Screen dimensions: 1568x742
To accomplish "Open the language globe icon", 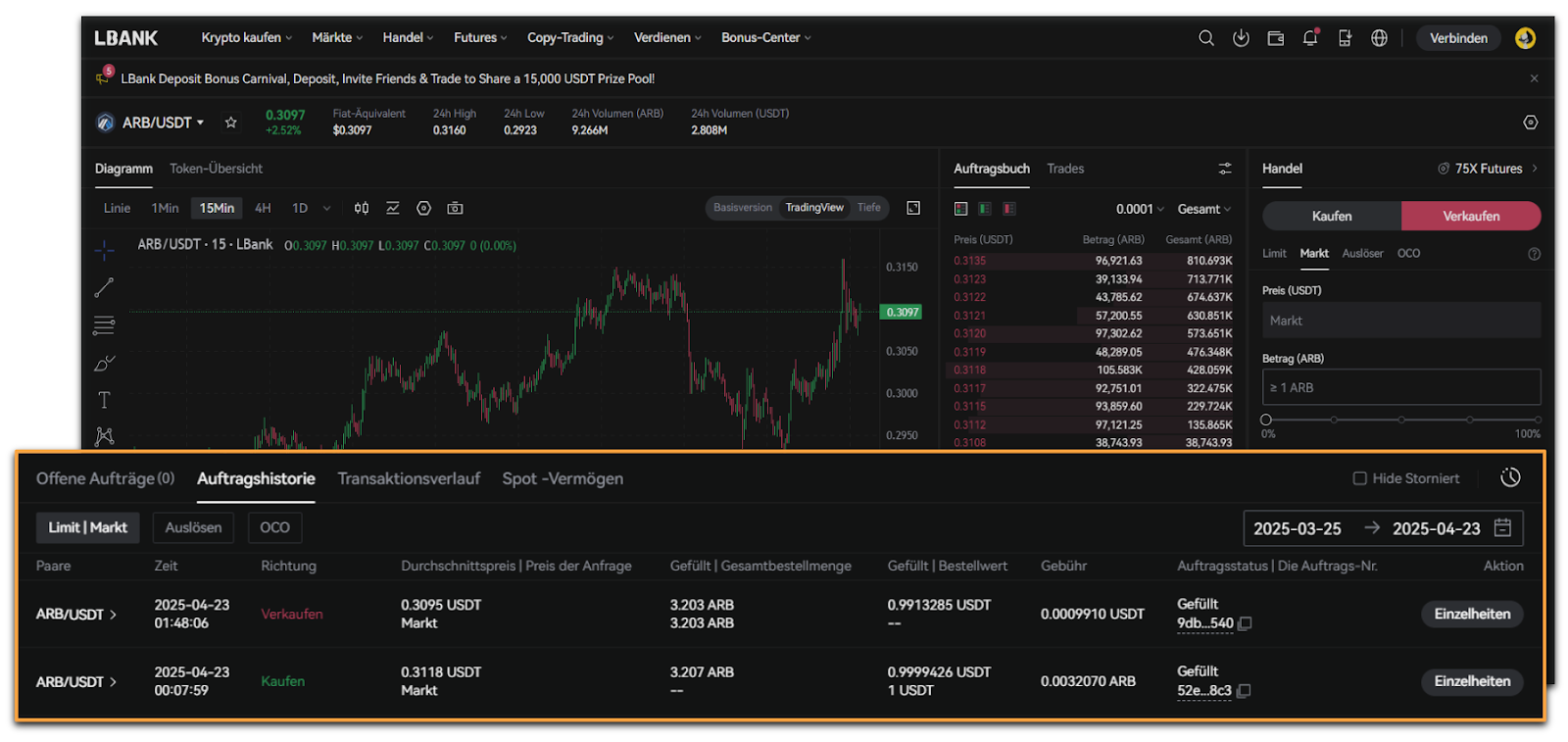I will tap(1379, 38).
